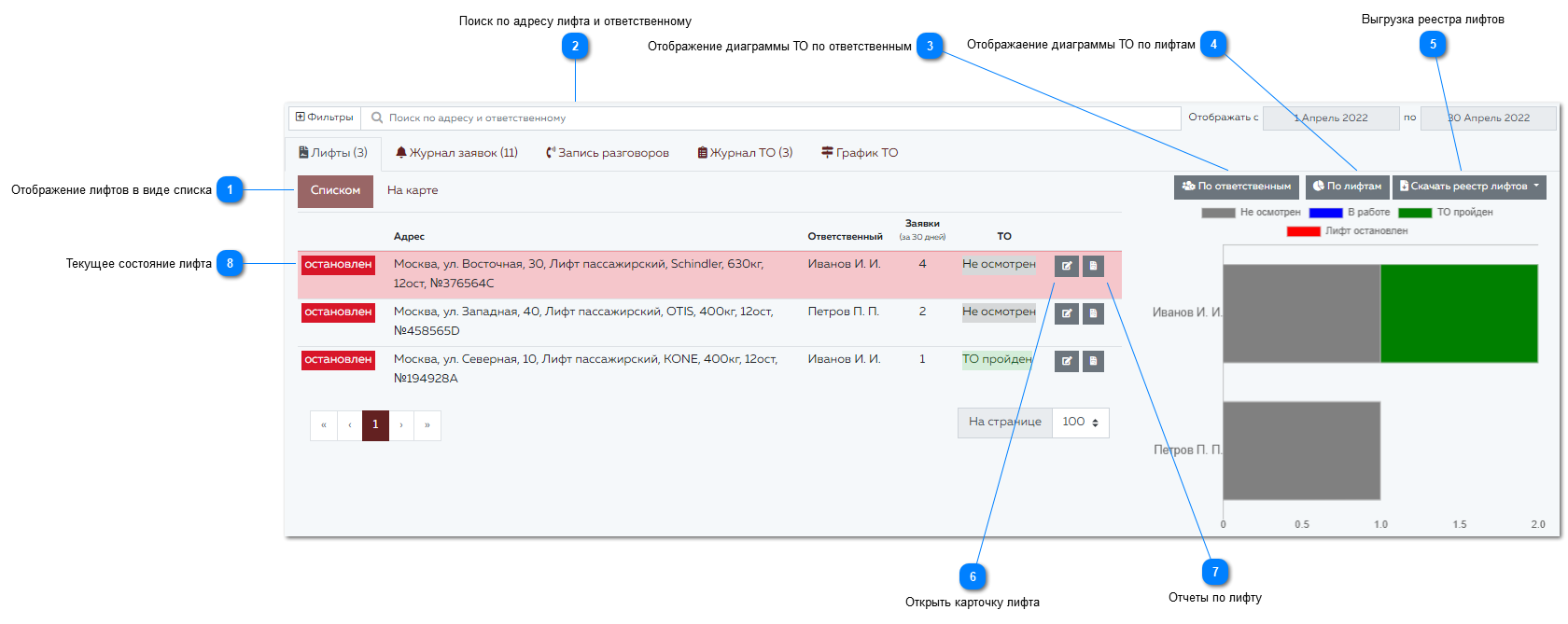Show lifts as a list with Списком
Viewport: 1568px width, 624px height.
click(335, 191)
